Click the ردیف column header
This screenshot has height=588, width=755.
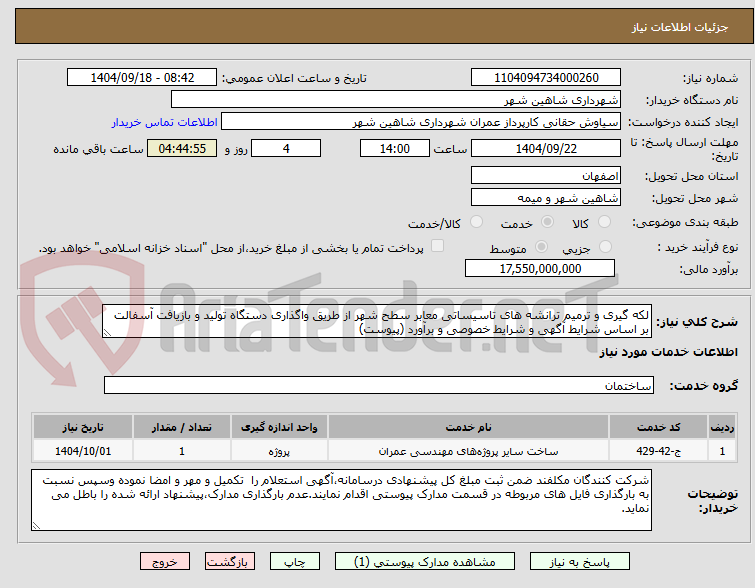coord(722,427)
